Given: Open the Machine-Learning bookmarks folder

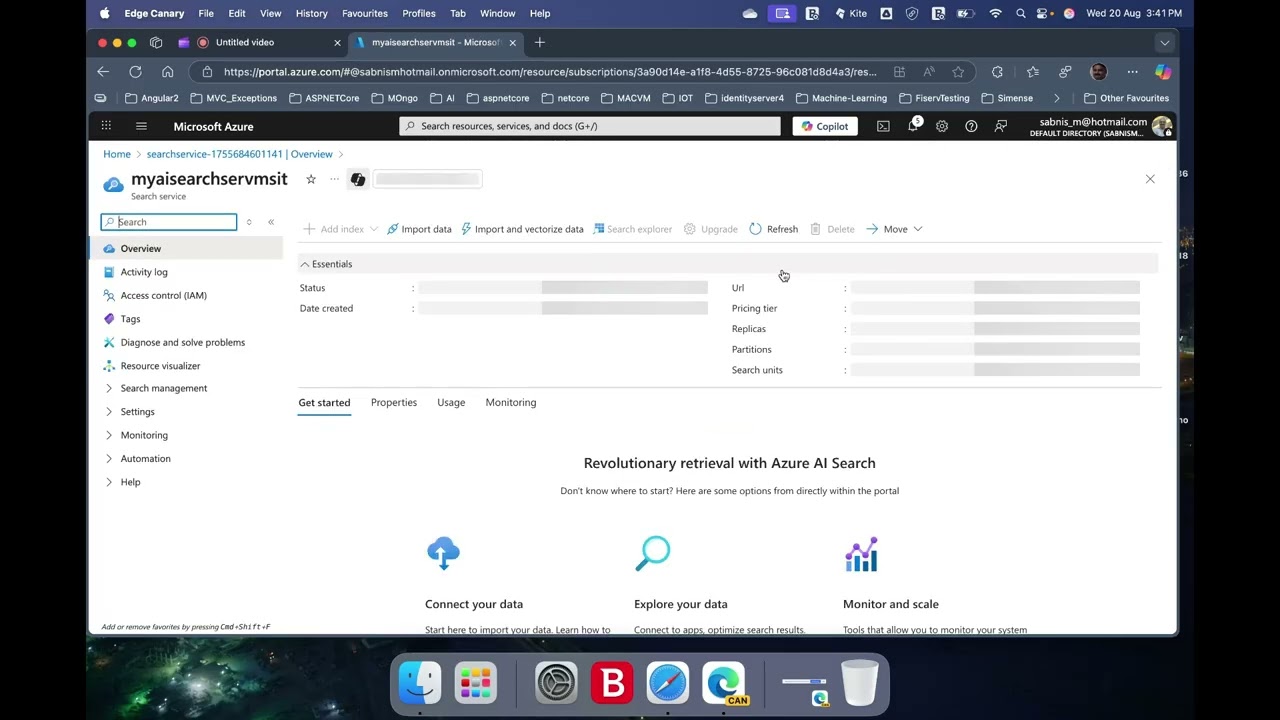Looking at the screenshot, I should tap(841, 98).
